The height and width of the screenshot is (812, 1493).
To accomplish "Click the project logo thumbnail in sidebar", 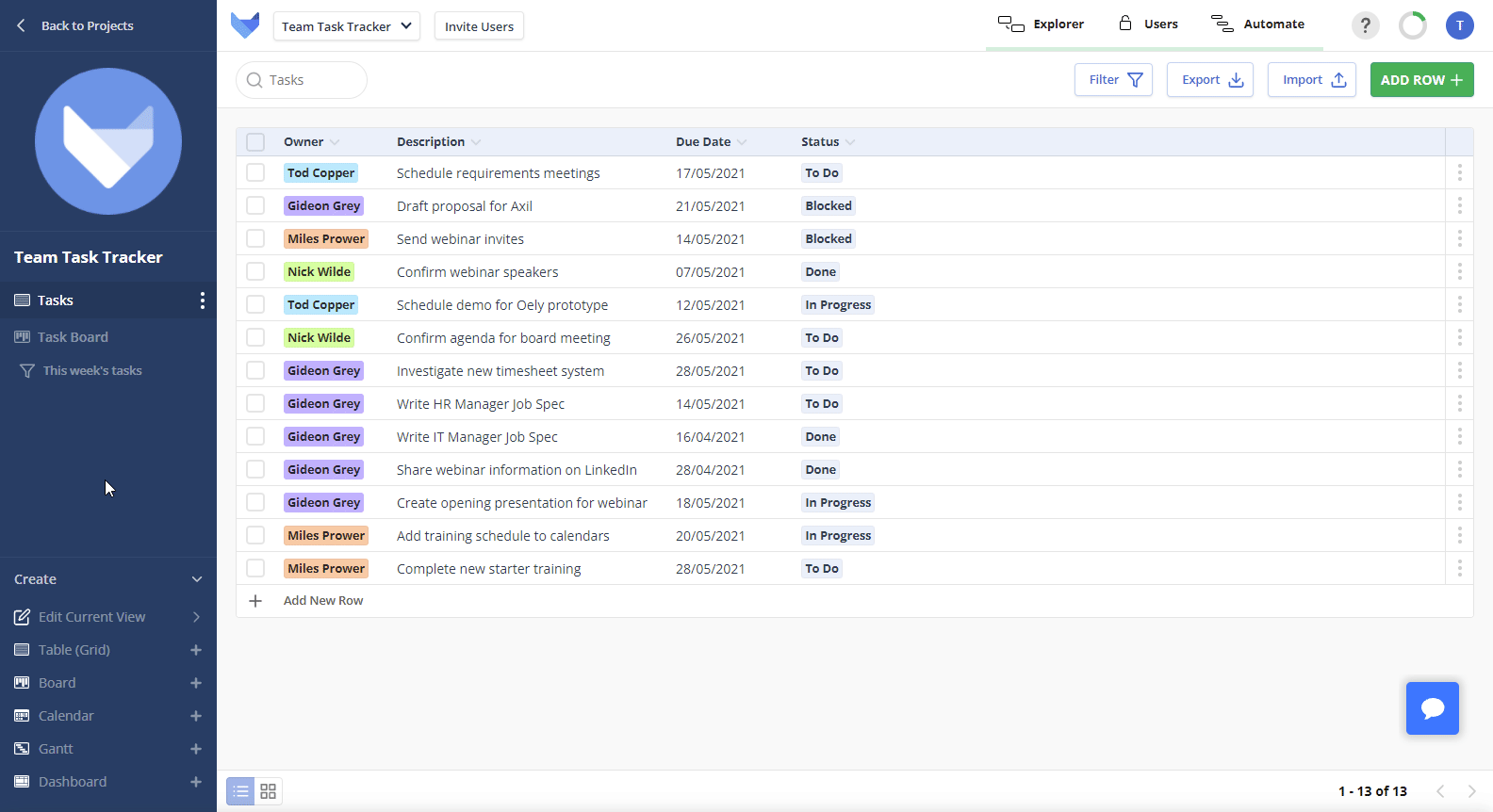I will 108,141.
